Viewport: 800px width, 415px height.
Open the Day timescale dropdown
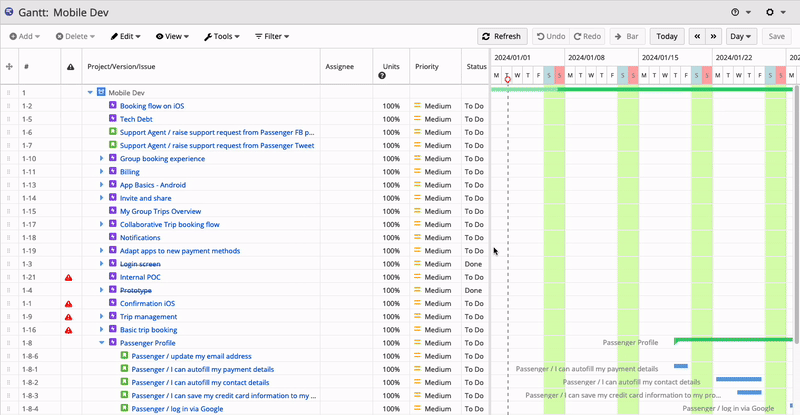[x=741, y=36]
